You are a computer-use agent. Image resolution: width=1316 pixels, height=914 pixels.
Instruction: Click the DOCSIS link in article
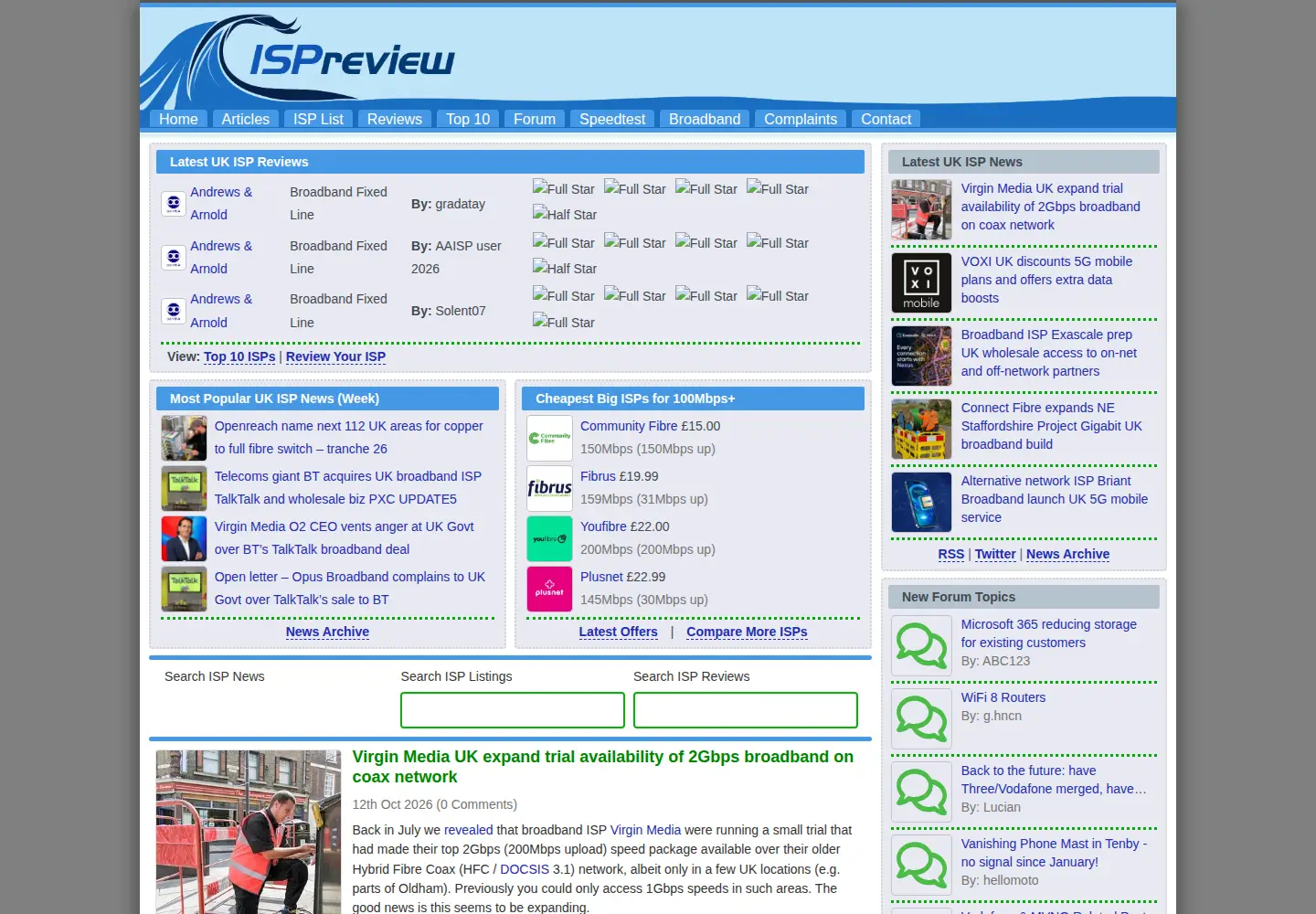pos(525,869)
